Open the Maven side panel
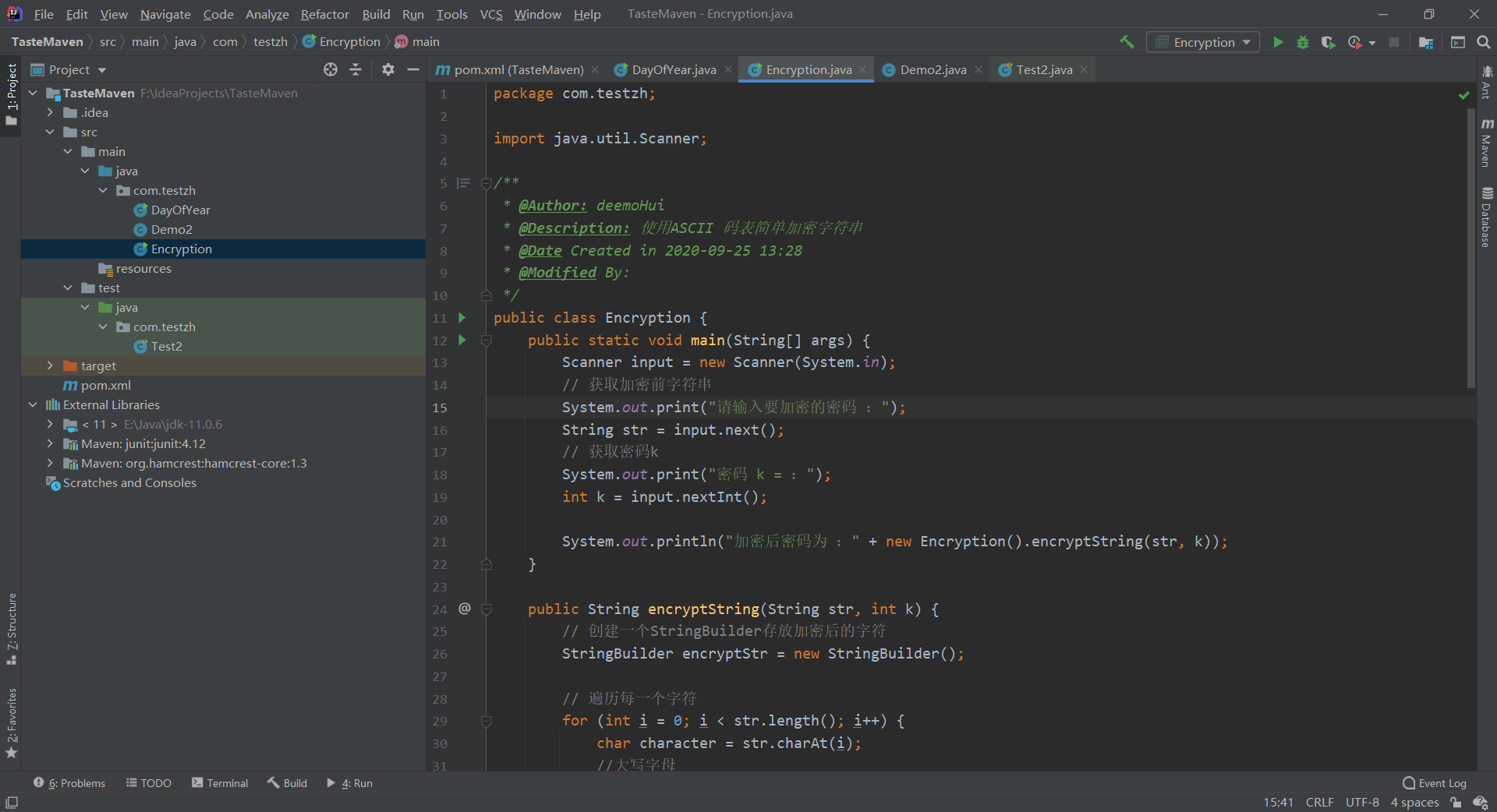 [x=1487, y=143]
